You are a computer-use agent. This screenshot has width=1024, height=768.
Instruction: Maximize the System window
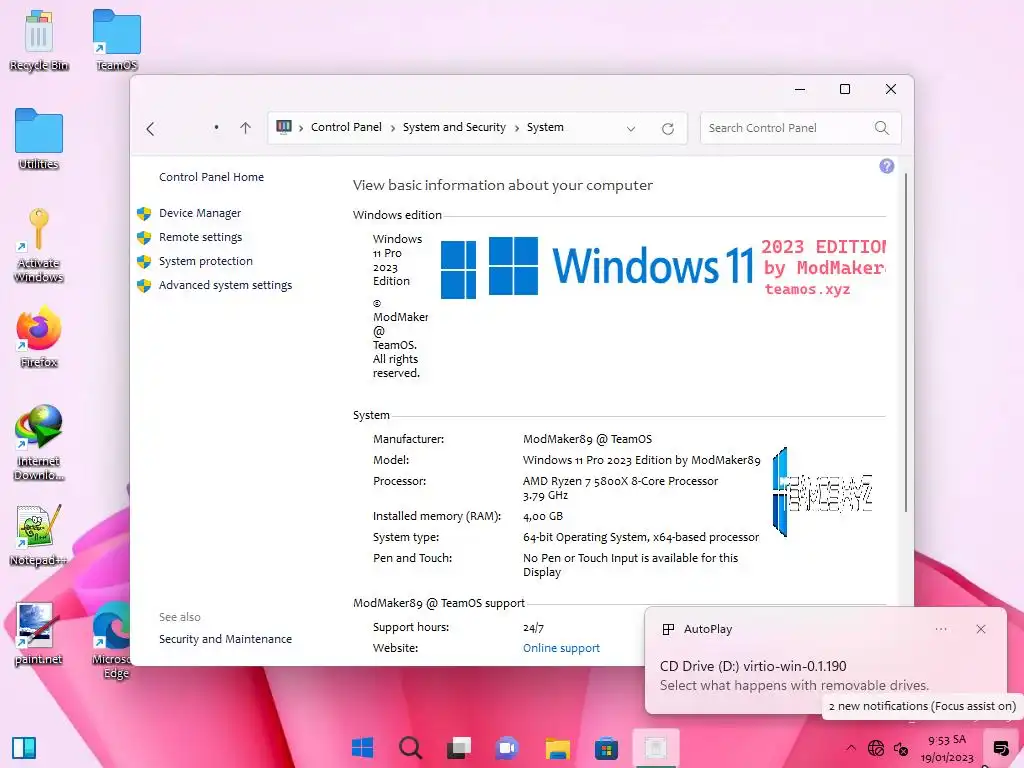click(844, 89)
